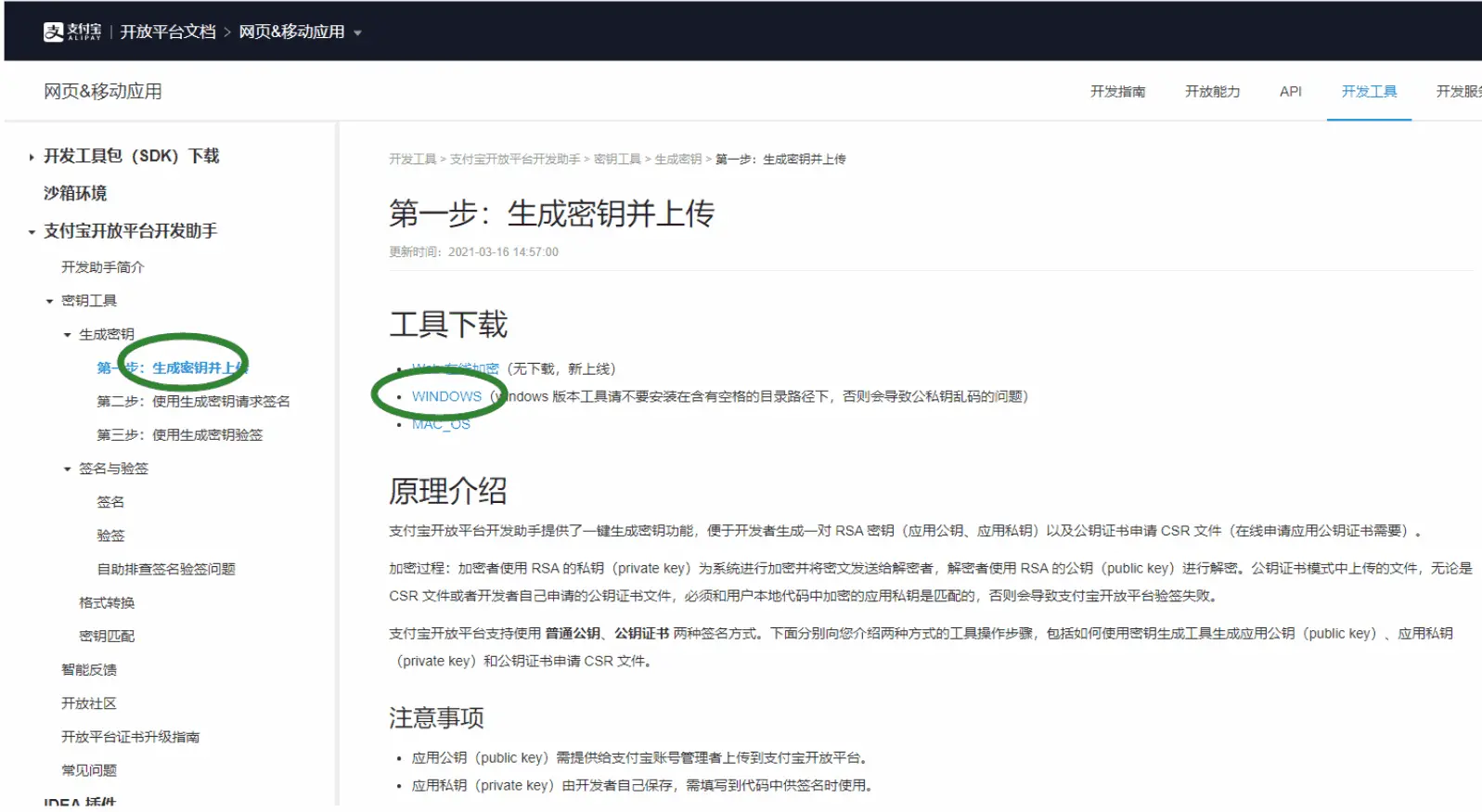Viewport: 1482px width, 812px height.
Task: Go to 第二步：使用生成密钥请求签名
Action: (193, 402)
